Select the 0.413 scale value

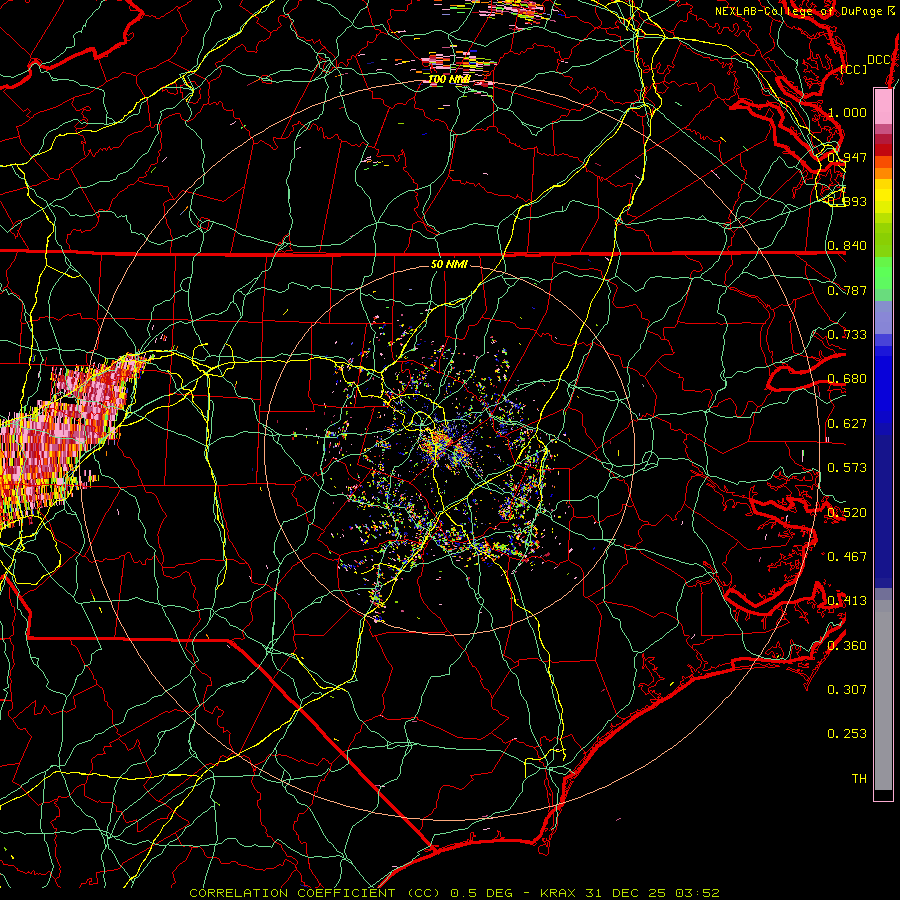pos(847,600)
